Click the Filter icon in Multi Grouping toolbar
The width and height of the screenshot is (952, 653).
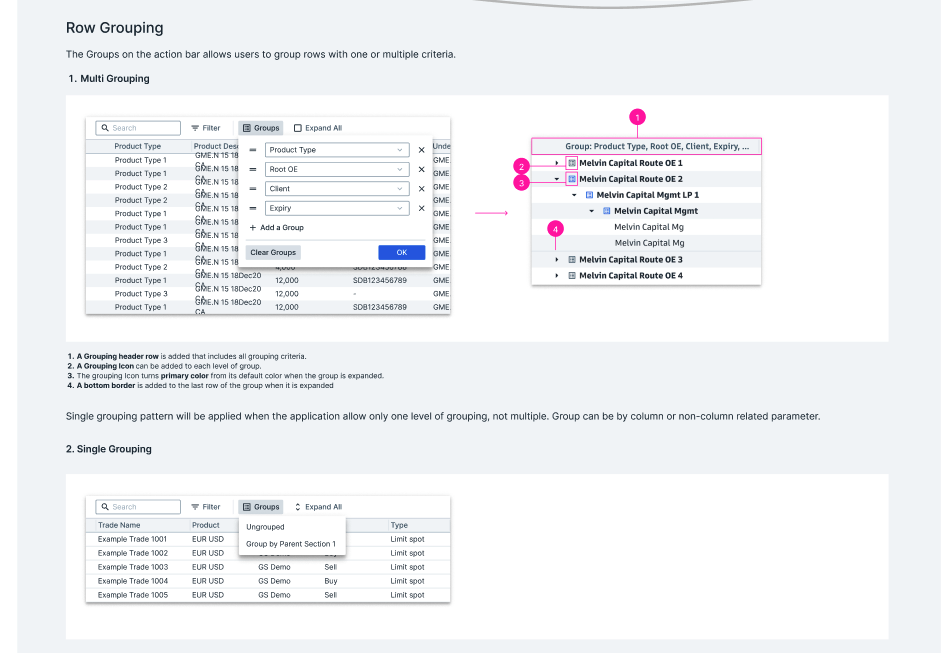click(196, 128)
